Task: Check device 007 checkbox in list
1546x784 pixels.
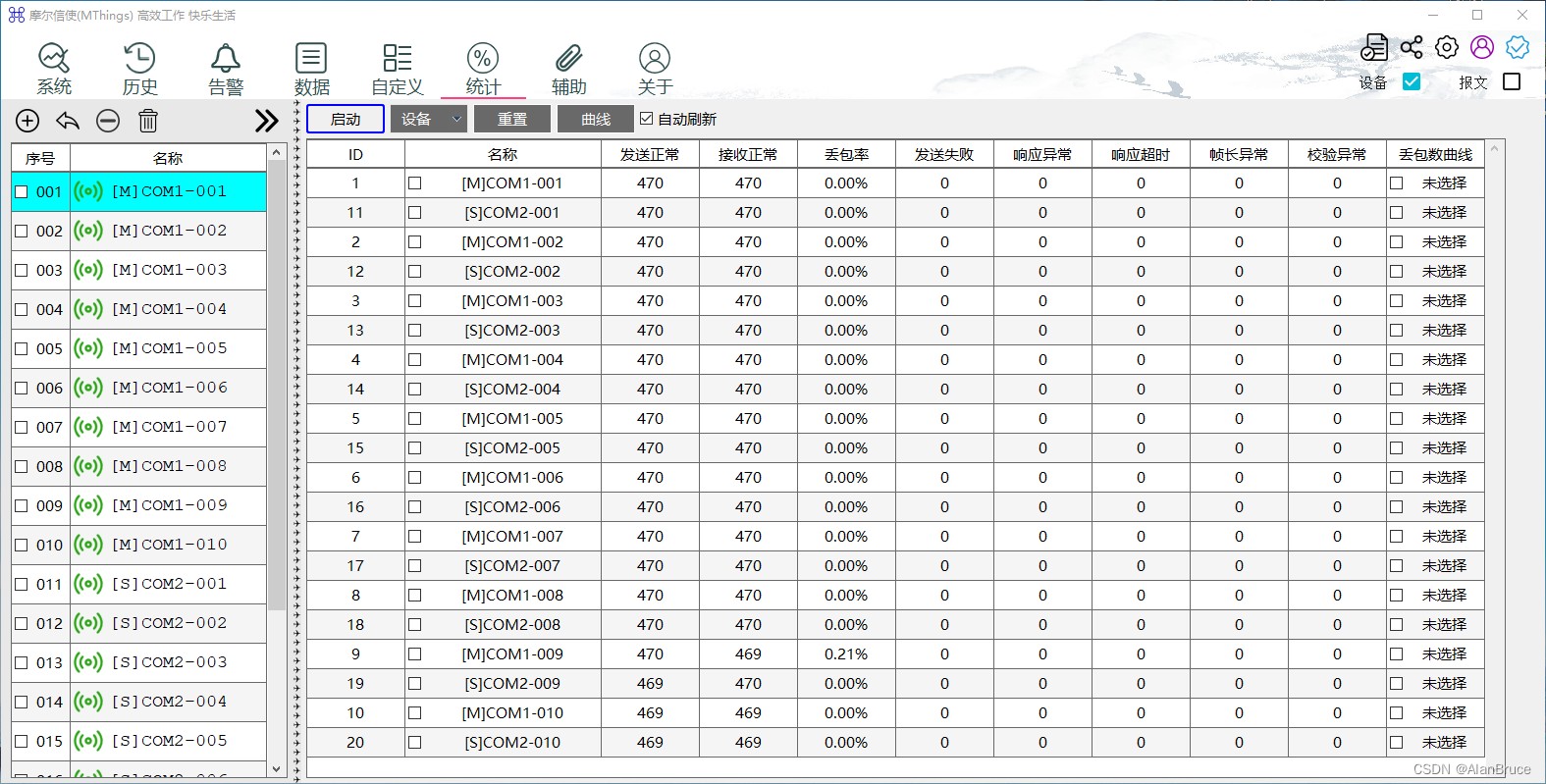Action: click(x=22, y=428)
